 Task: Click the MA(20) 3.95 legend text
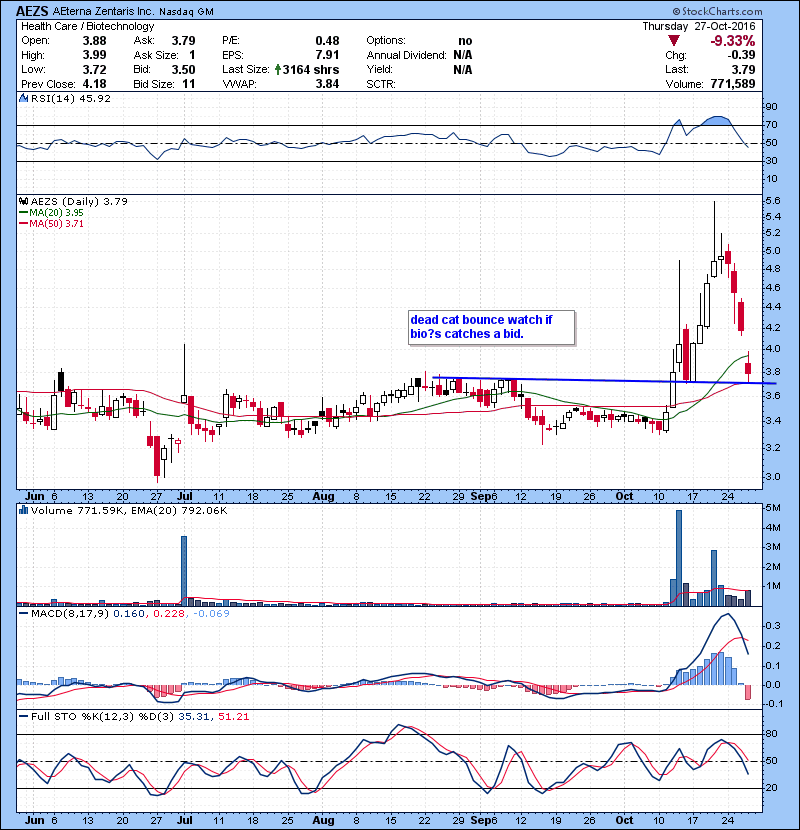click(56, 213)
